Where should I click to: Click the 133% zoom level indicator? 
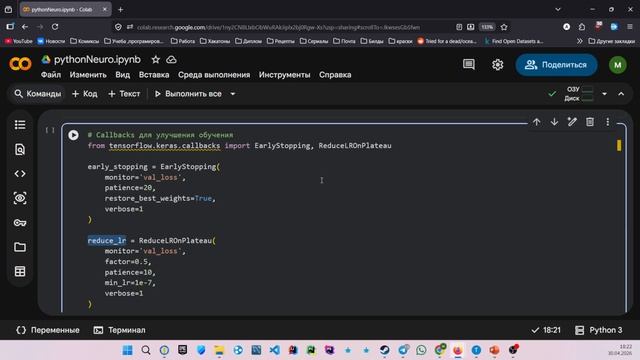point(487,27)
